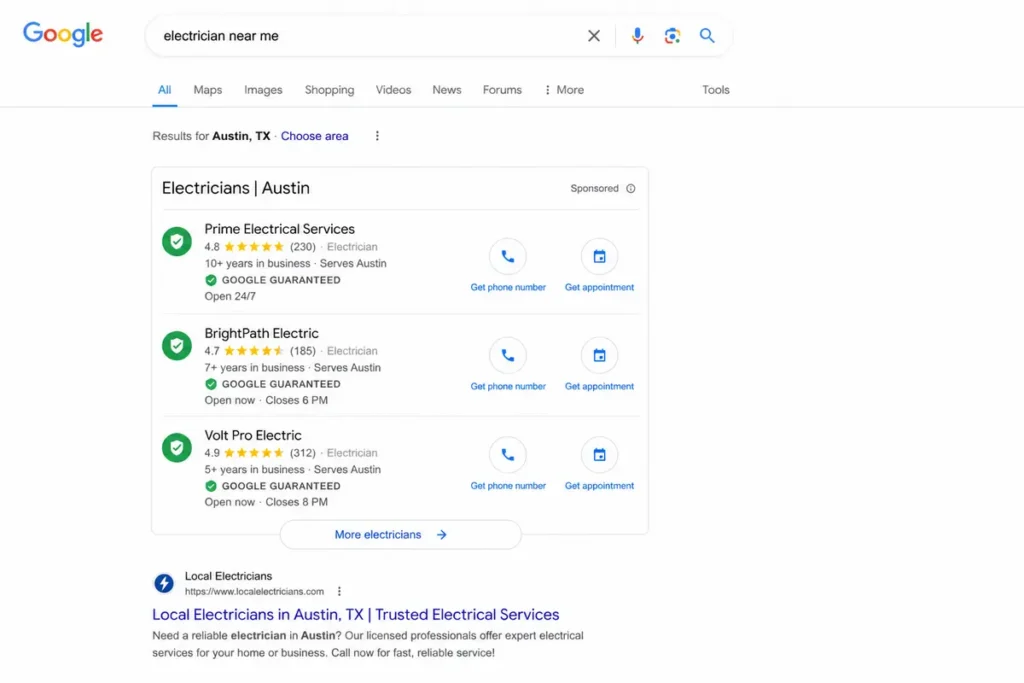Click BrightPath's Google Guaranteed checkmark icon

[211, 384]
